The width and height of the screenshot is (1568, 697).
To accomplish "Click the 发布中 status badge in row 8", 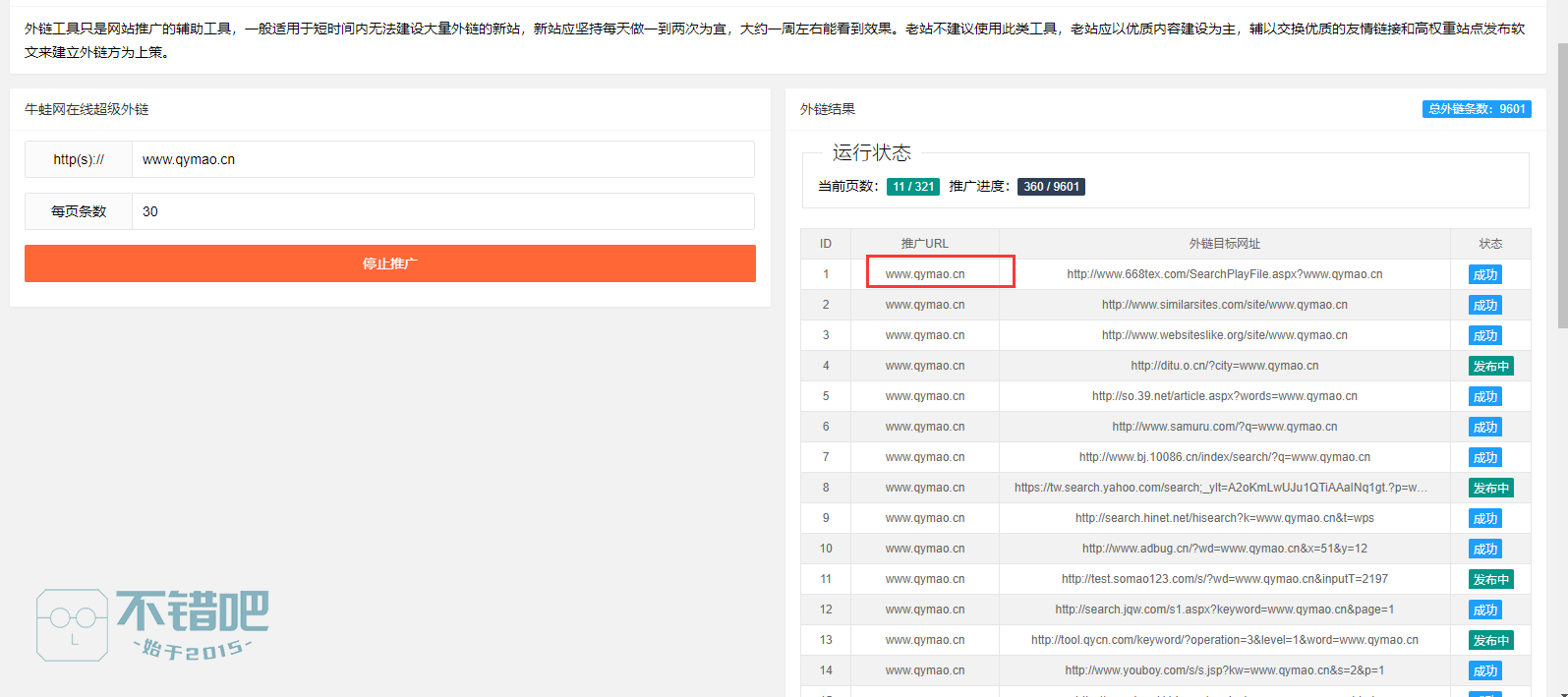I will tap(1490, 489).
